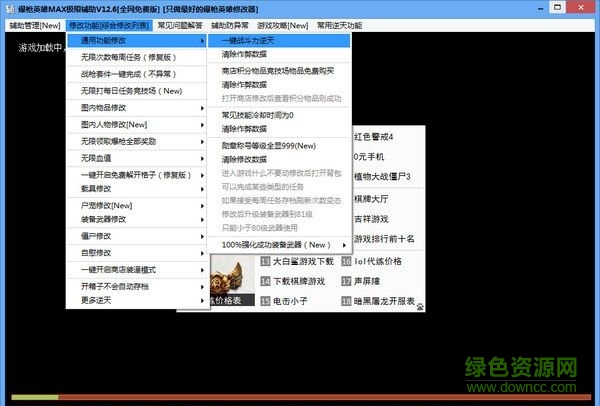Select 一键战斗力逆天 in the submenu
This screenshot has height=406, width=600.
point(279,41)
